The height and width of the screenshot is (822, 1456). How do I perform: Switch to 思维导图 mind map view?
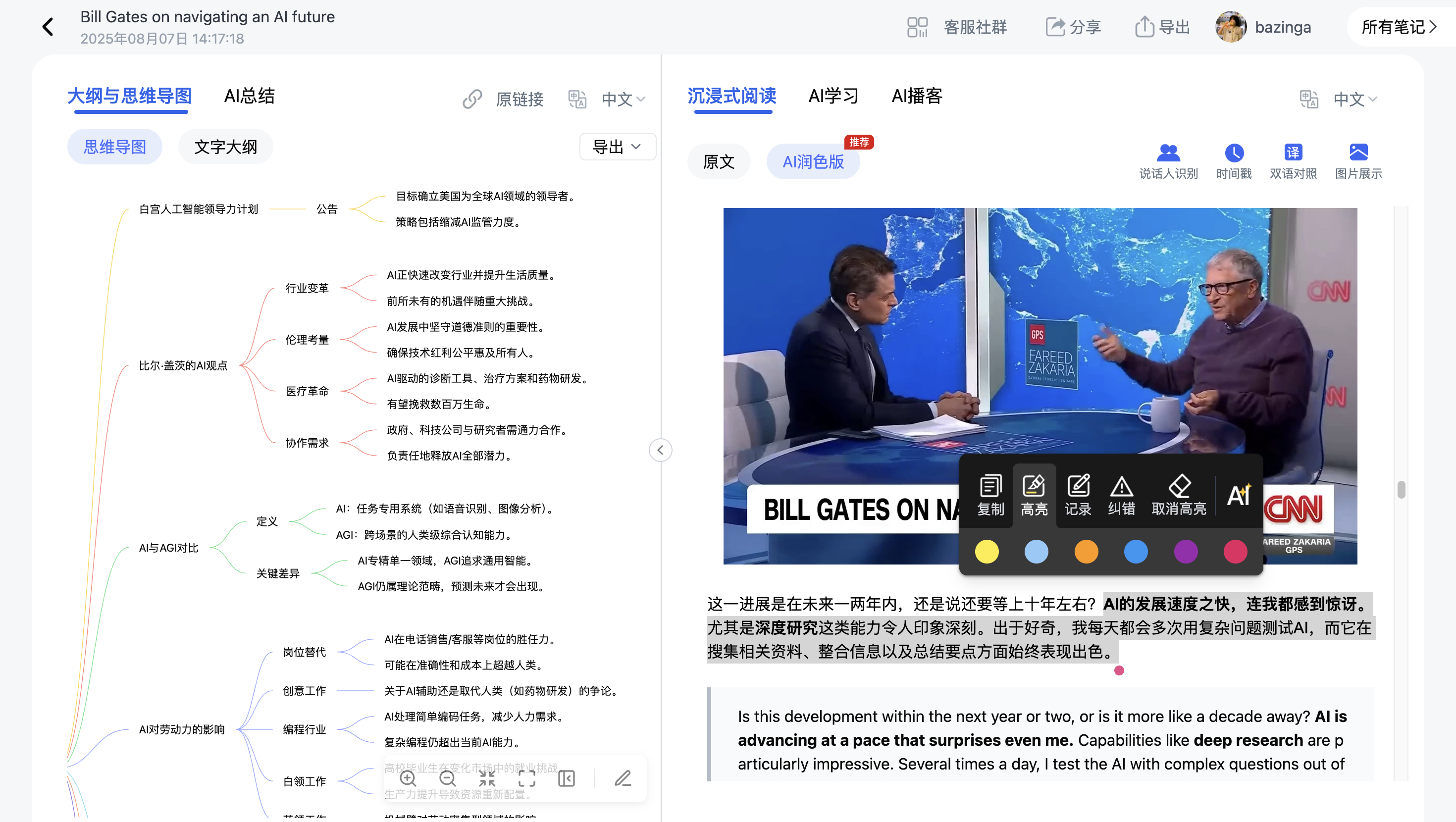[115, 147]
